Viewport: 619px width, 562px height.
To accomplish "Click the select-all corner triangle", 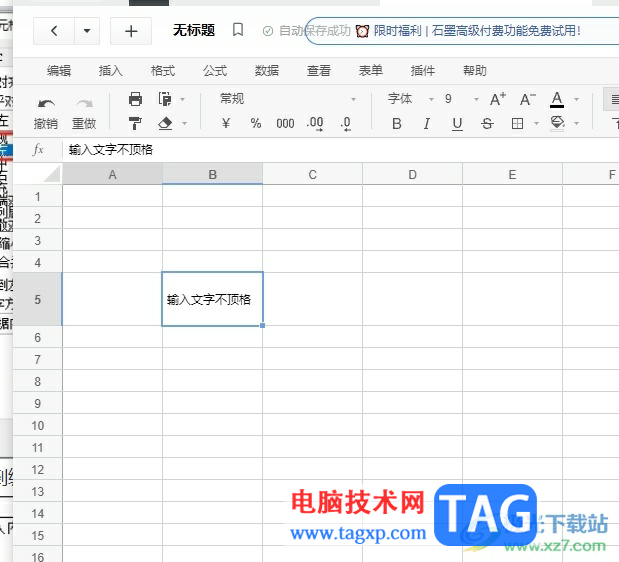I will click(x=53, y=174).
